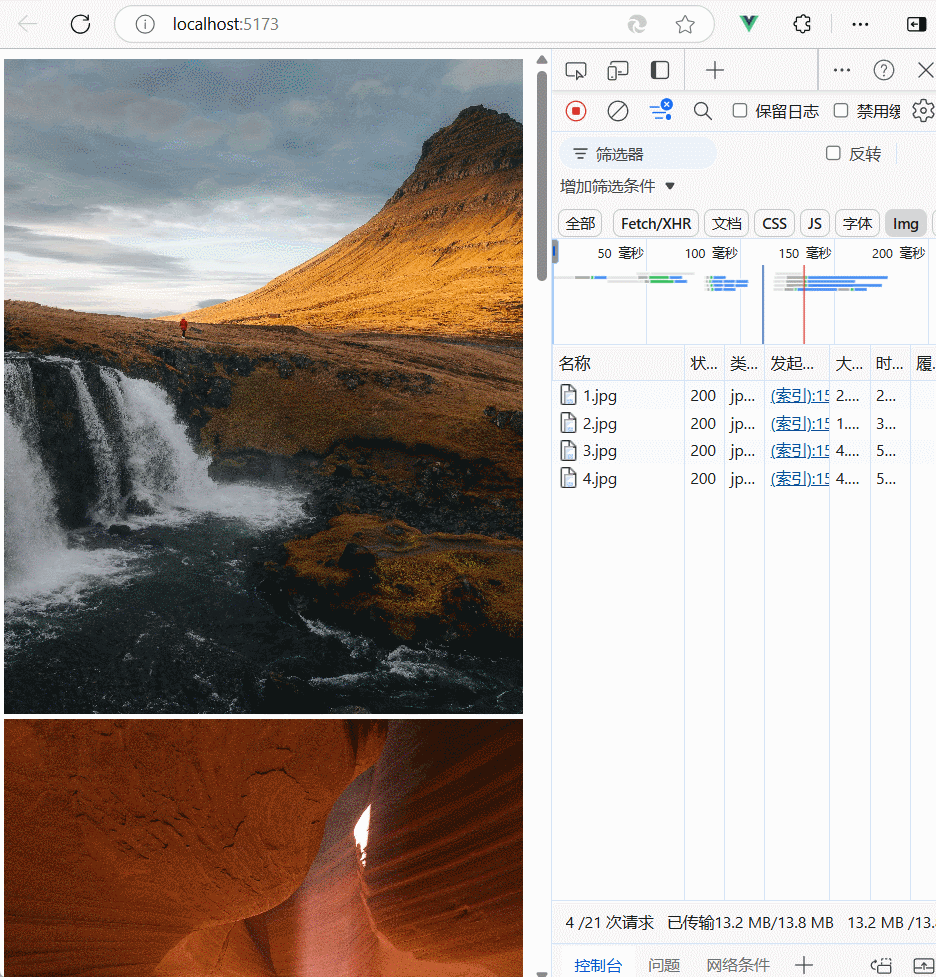Stop recording network log

576,112
